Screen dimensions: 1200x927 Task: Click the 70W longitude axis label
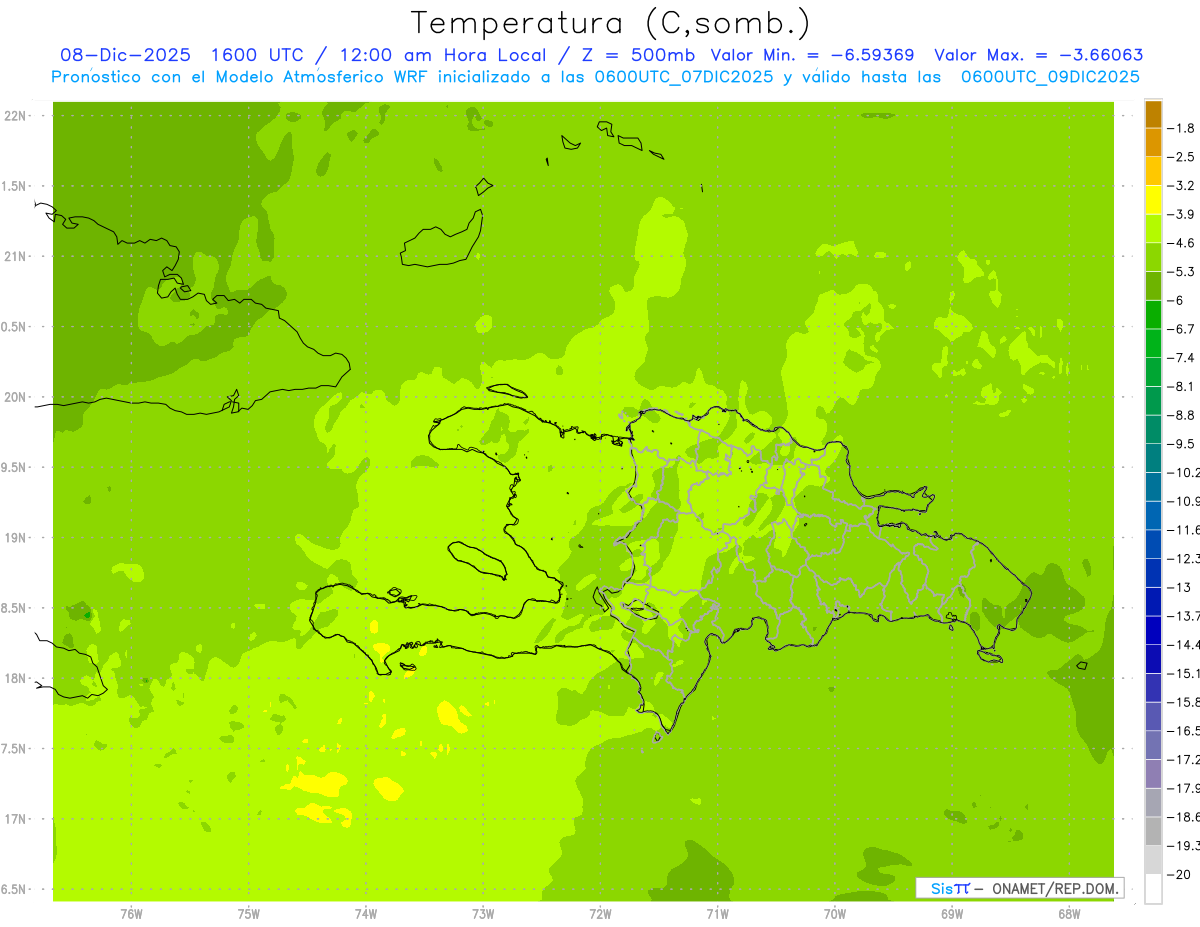click(x=835, y=914)
